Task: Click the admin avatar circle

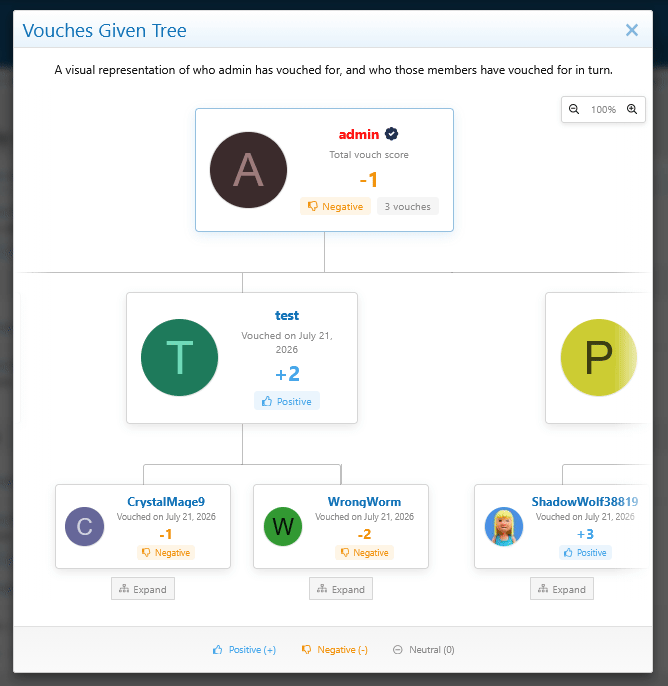Action: 248,170
